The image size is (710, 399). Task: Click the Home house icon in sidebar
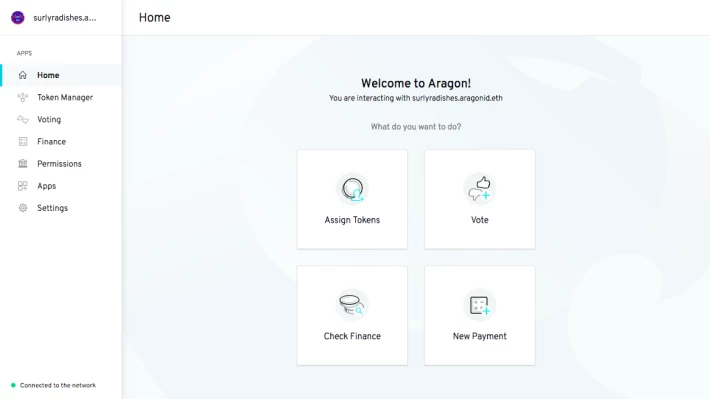coord(23,75)
